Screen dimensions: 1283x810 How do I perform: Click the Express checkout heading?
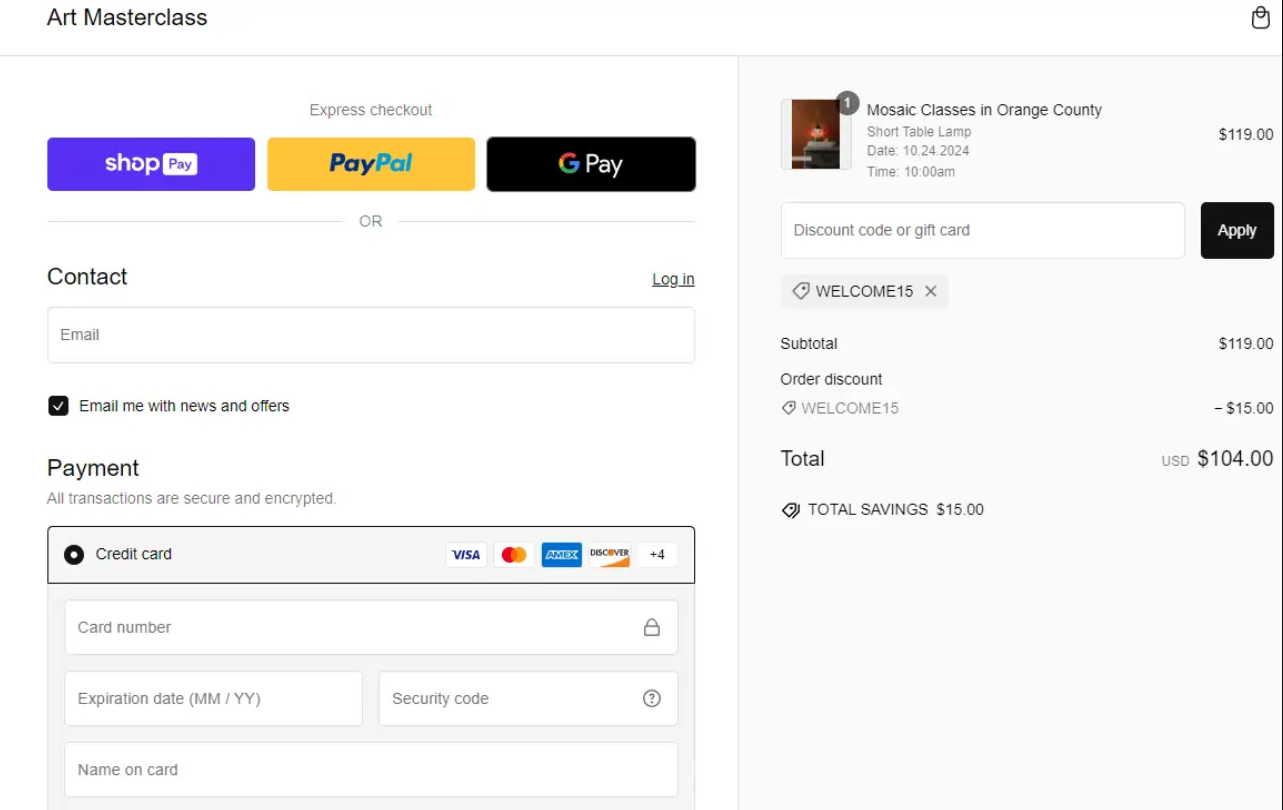(371, 110)
